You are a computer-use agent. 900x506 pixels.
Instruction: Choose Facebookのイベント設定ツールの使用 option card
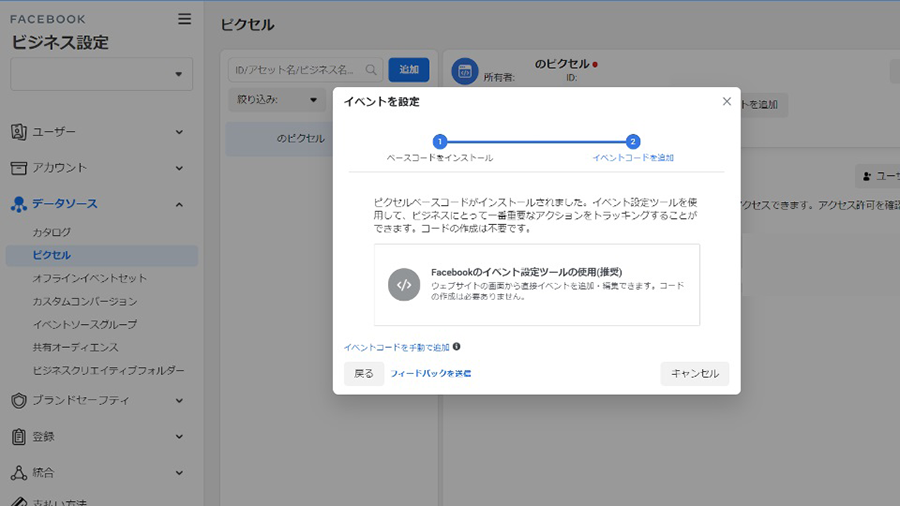tap(537, 285)
